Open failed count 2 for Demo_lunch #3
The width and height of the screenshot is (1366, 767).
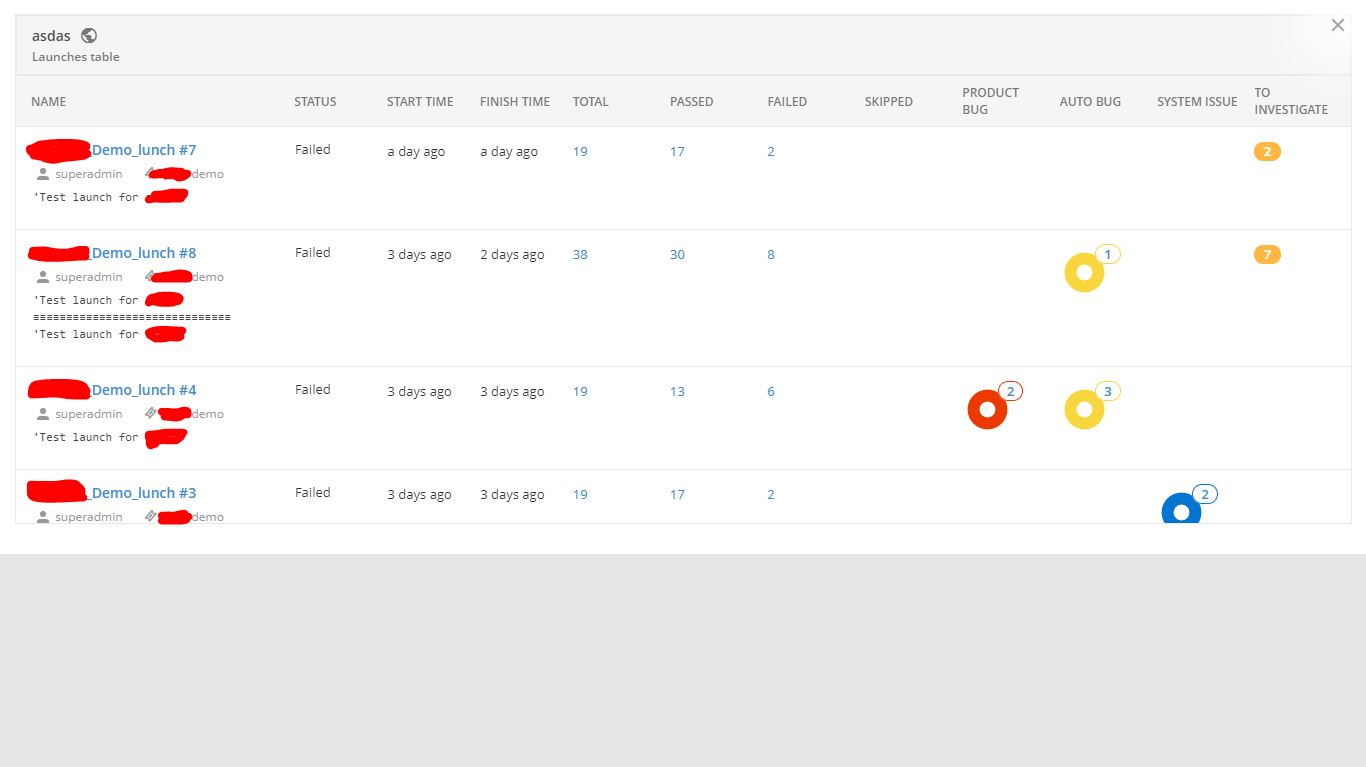pyautogui.click(x=771, y=495)
